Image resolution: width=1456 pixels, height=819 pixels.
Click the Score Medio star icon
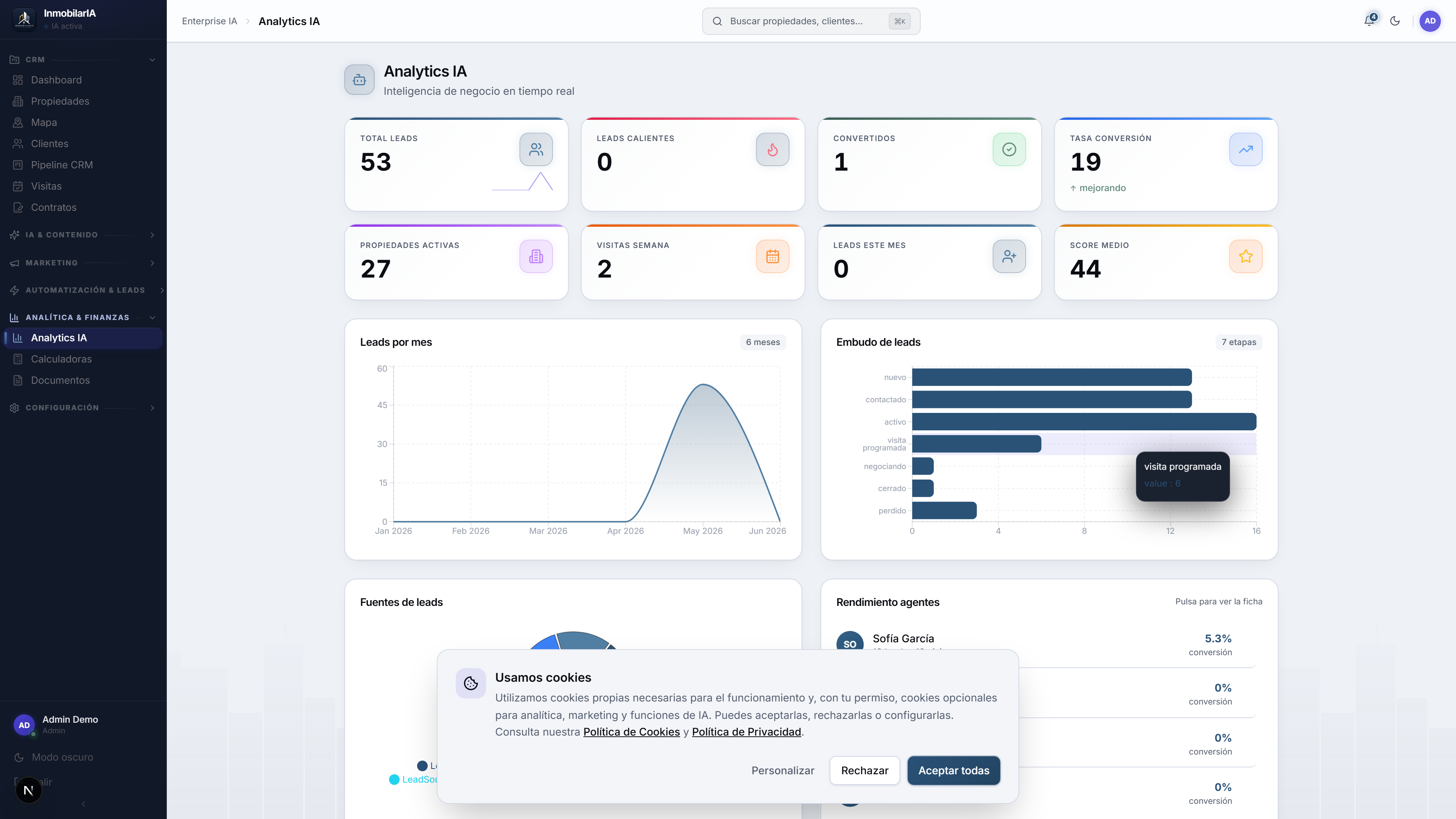[x=1246, y=256]
